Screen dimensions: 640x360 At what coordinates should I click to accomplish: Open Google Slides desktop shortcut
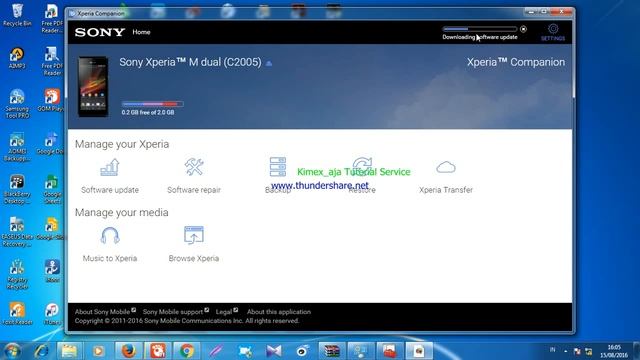click(51, 229)
